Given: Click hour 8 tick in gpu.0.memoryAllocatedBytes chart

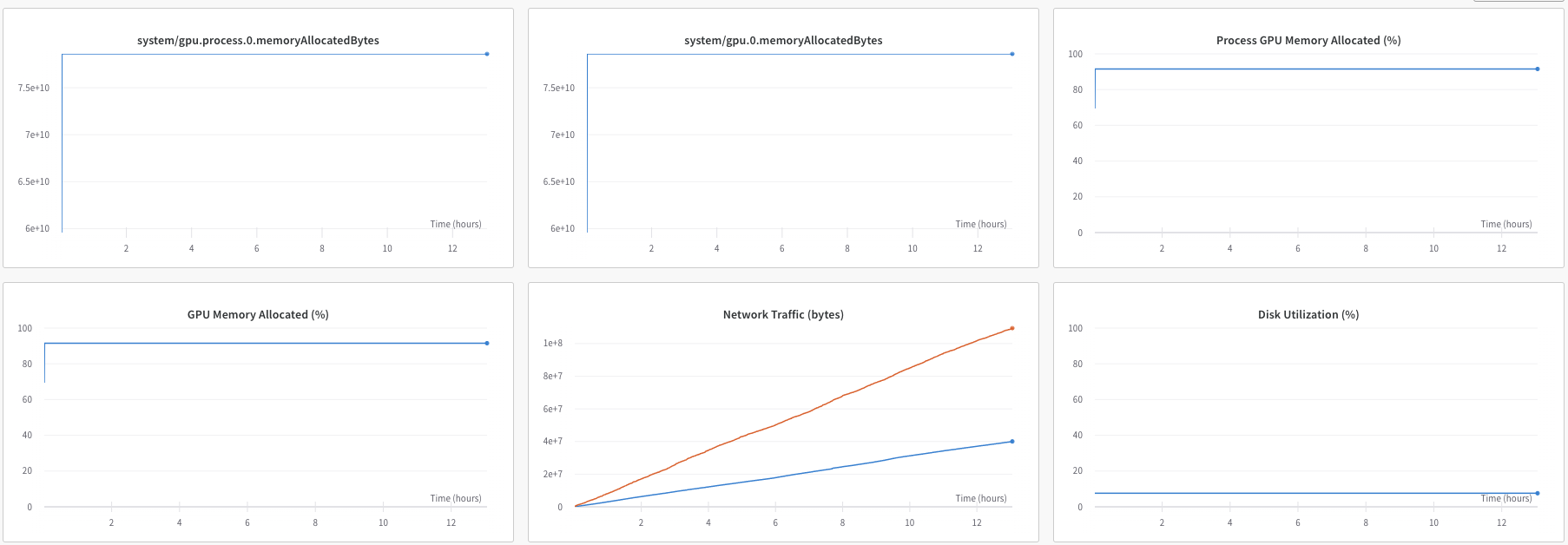Looking at the screenshot, I should point(847,249).
